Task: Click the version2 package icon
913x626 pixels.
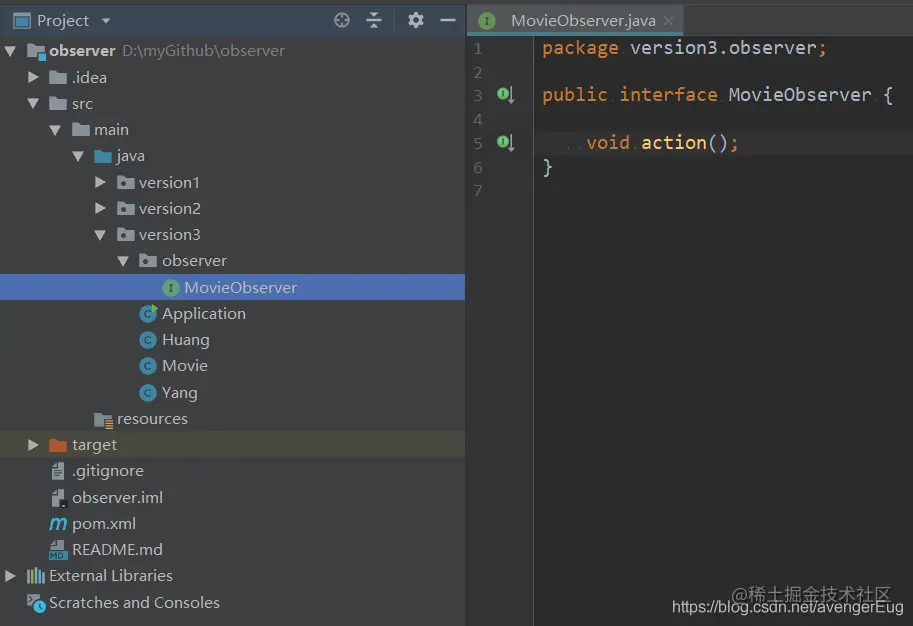Action: pyautogui.click(x=126, y=208)
